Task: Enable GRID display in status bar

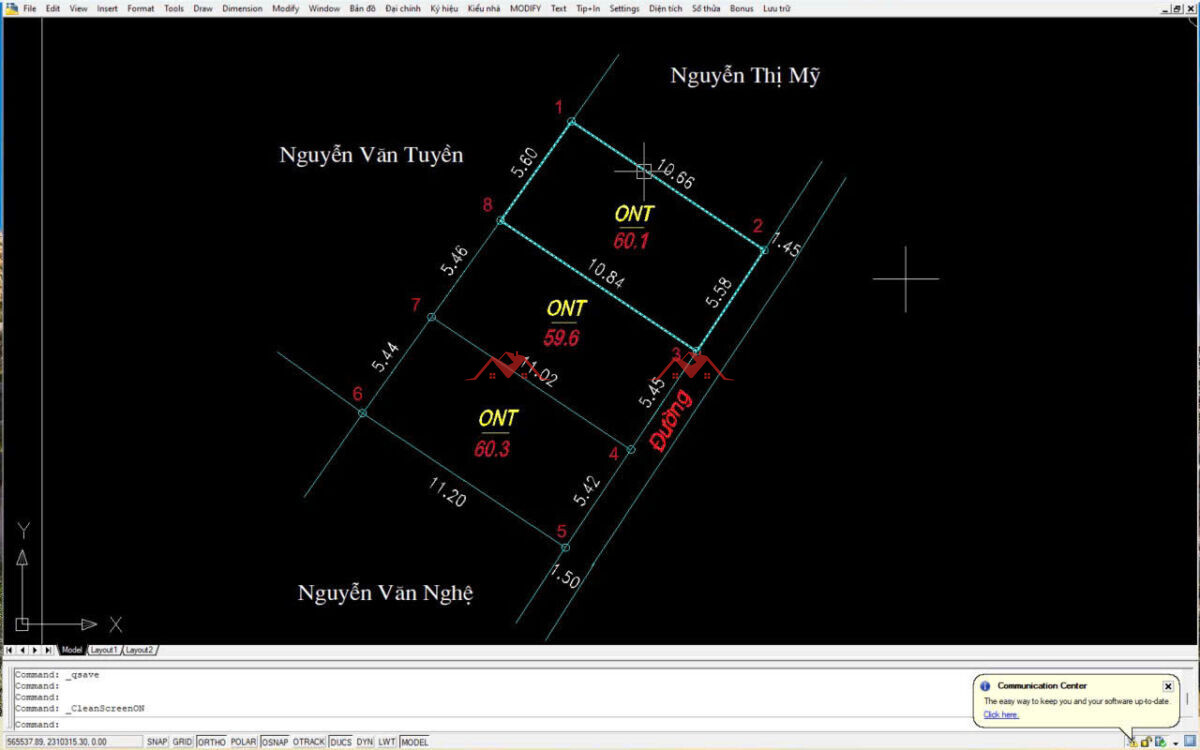Action: click(x=182, y=742)
